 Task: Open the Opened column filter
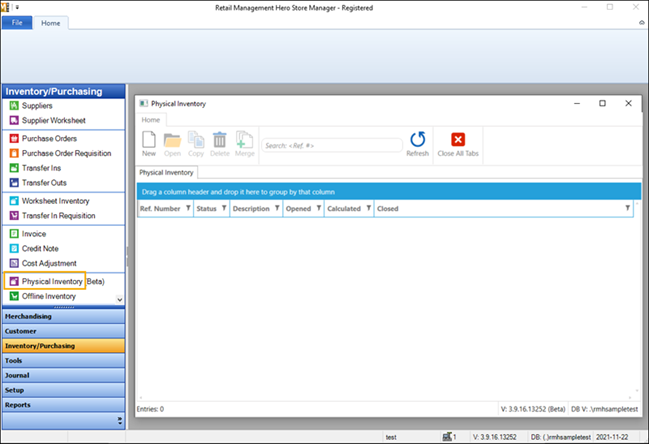319,208
